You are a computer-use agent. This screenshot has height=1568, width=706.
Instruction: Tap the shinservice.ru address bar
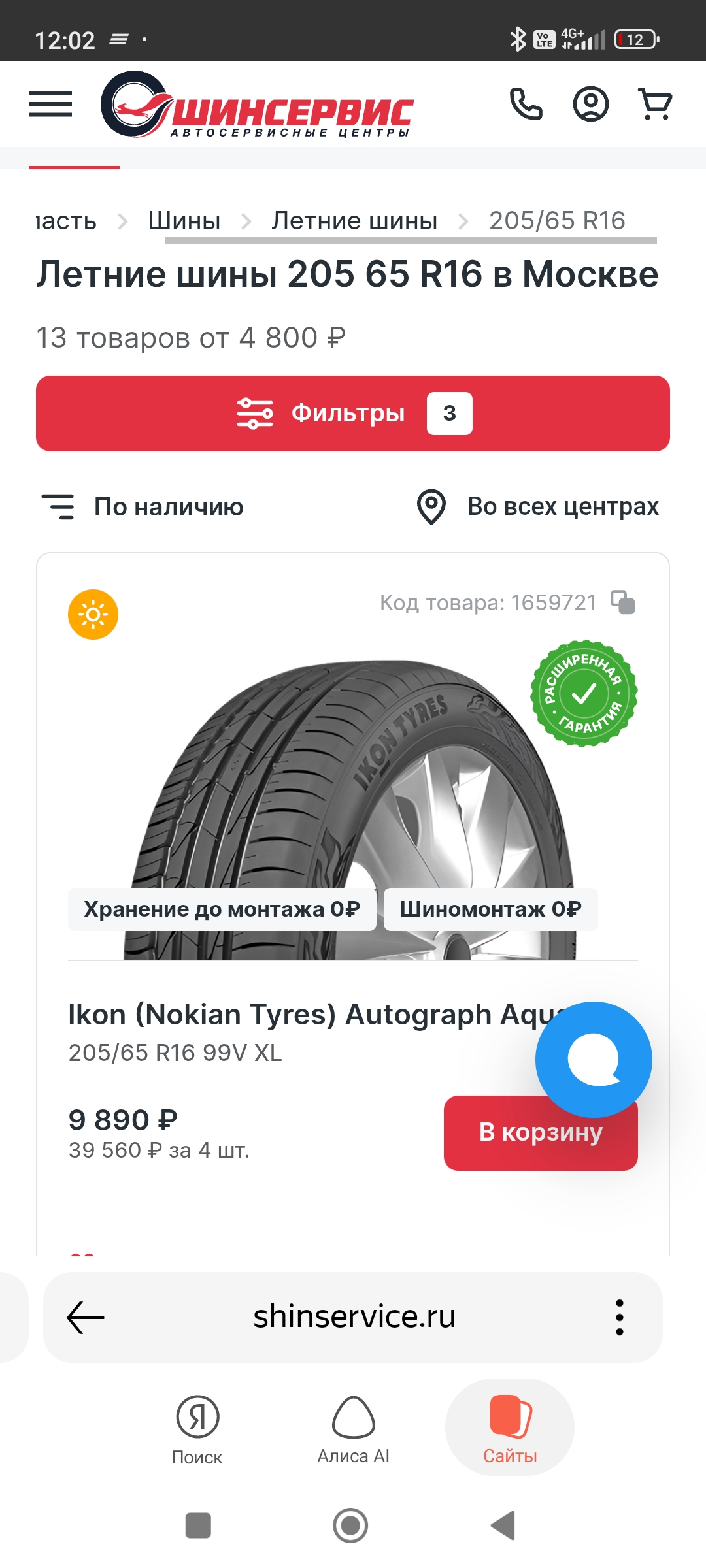click(354, 1317)
